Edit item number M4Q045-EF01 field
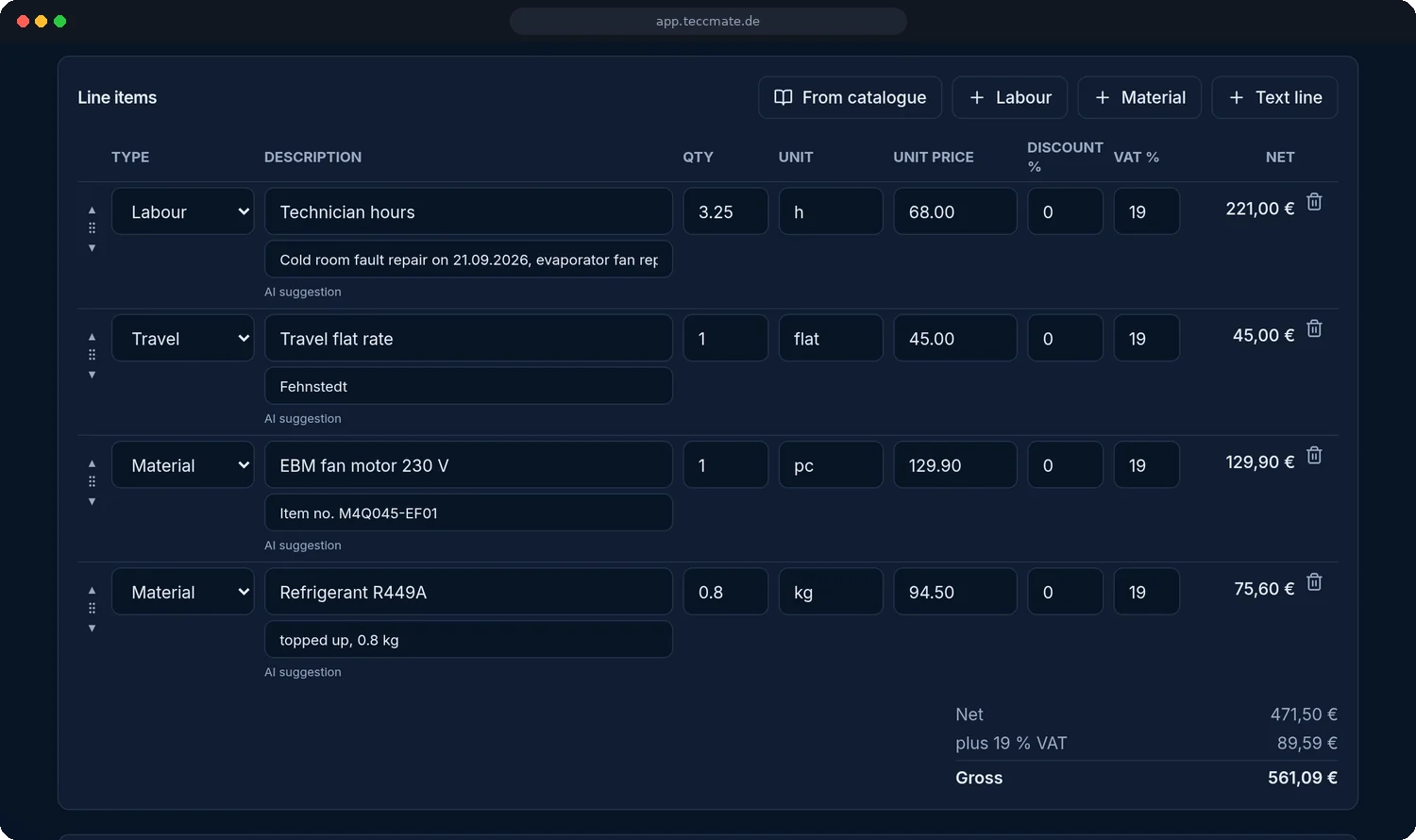The height and width of the screenshot is (840, 1416). [x=468, y=512]
